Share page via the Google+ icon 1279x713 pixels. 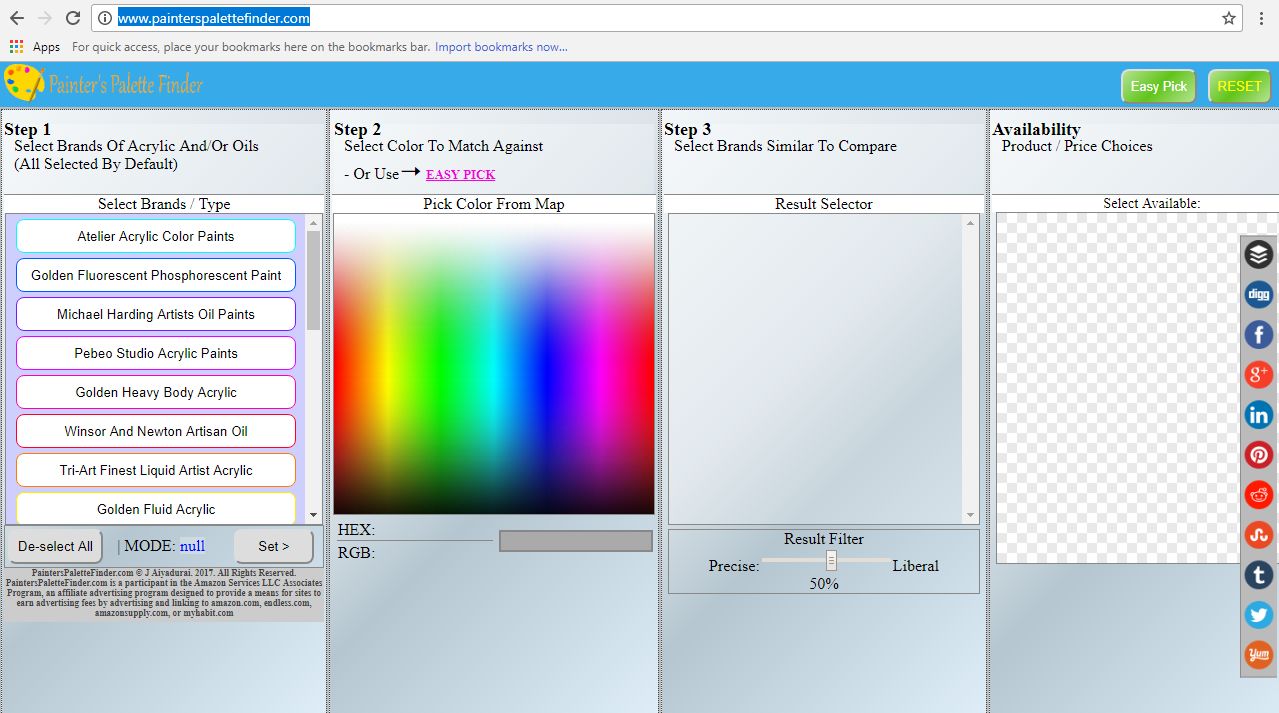pyautogui.click(x=1258, y=374)
